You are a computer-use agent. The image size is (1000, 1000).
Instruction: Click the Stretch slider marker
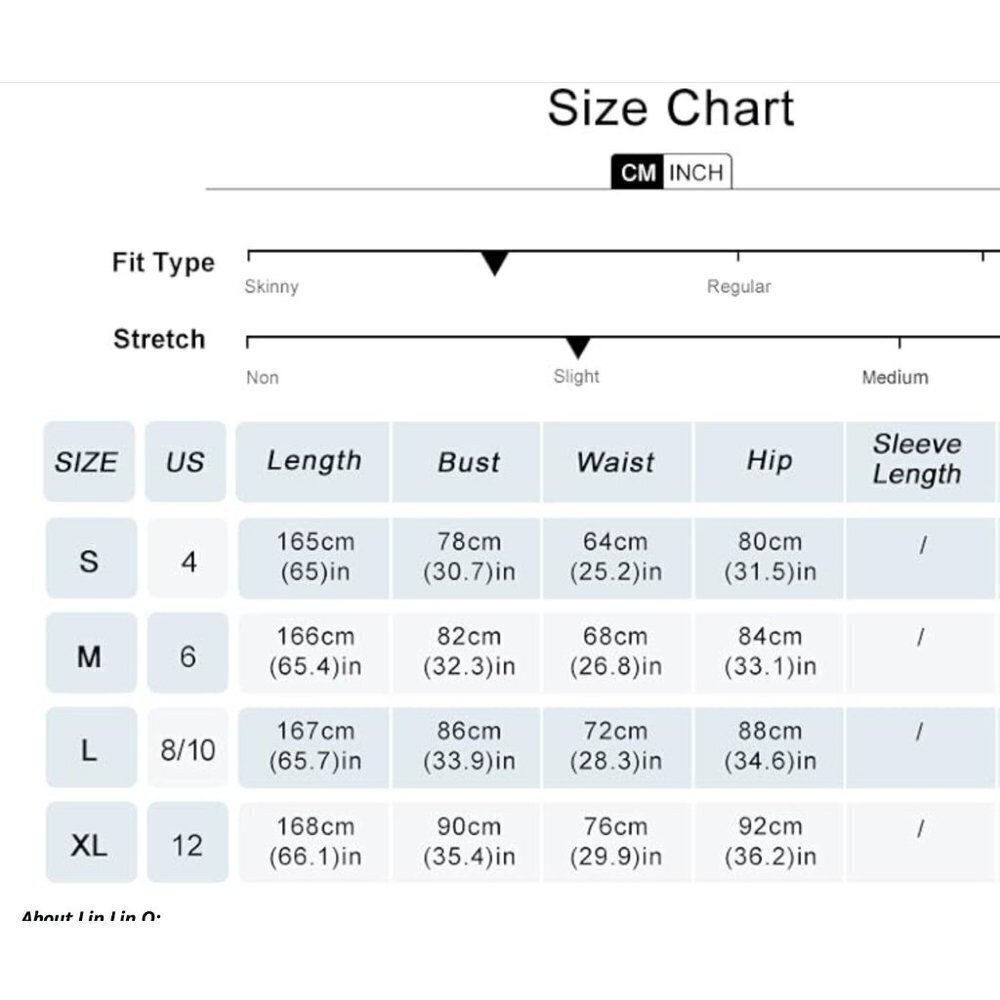(578, 348)
